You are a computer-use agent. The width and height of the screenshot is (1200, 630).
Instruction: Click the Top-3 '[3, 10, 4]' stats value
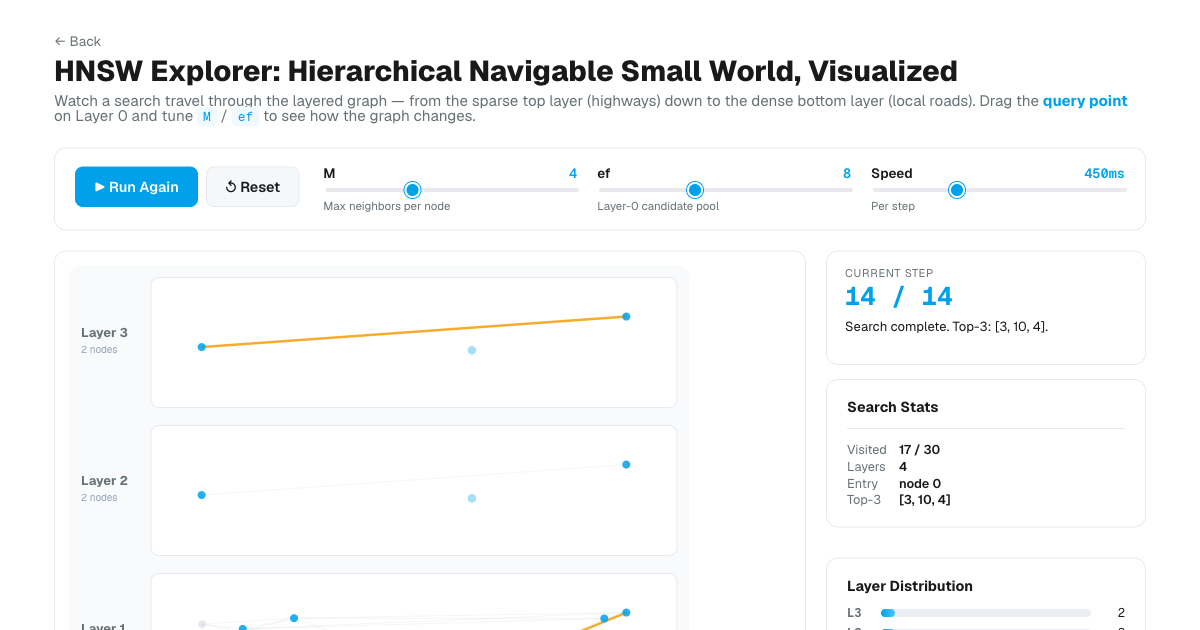coord(925,500)
